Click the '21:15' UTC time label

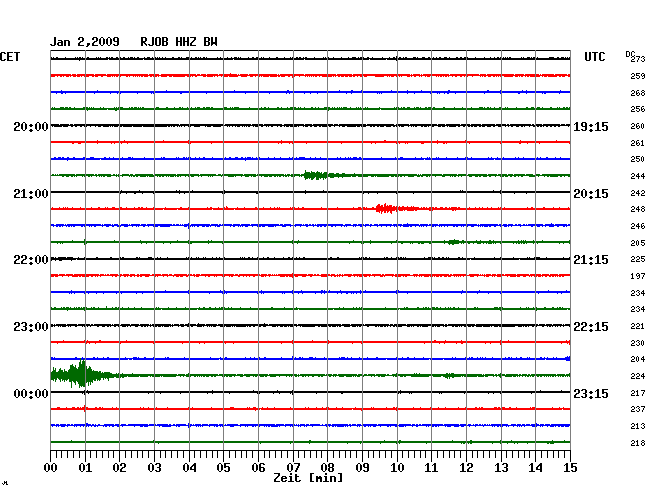tap(591, 260)
